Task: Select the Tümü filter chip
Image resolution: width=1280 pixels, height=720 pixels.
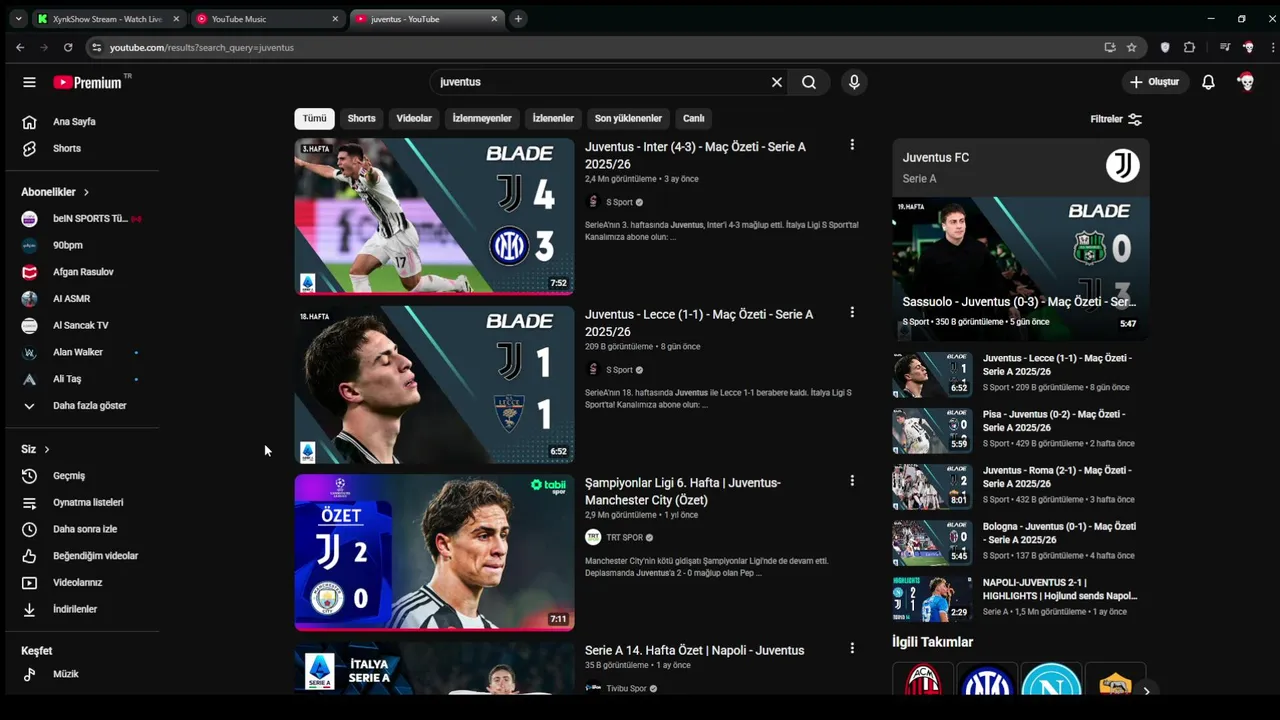Action: pyautogui.click(x=314, y=118)
